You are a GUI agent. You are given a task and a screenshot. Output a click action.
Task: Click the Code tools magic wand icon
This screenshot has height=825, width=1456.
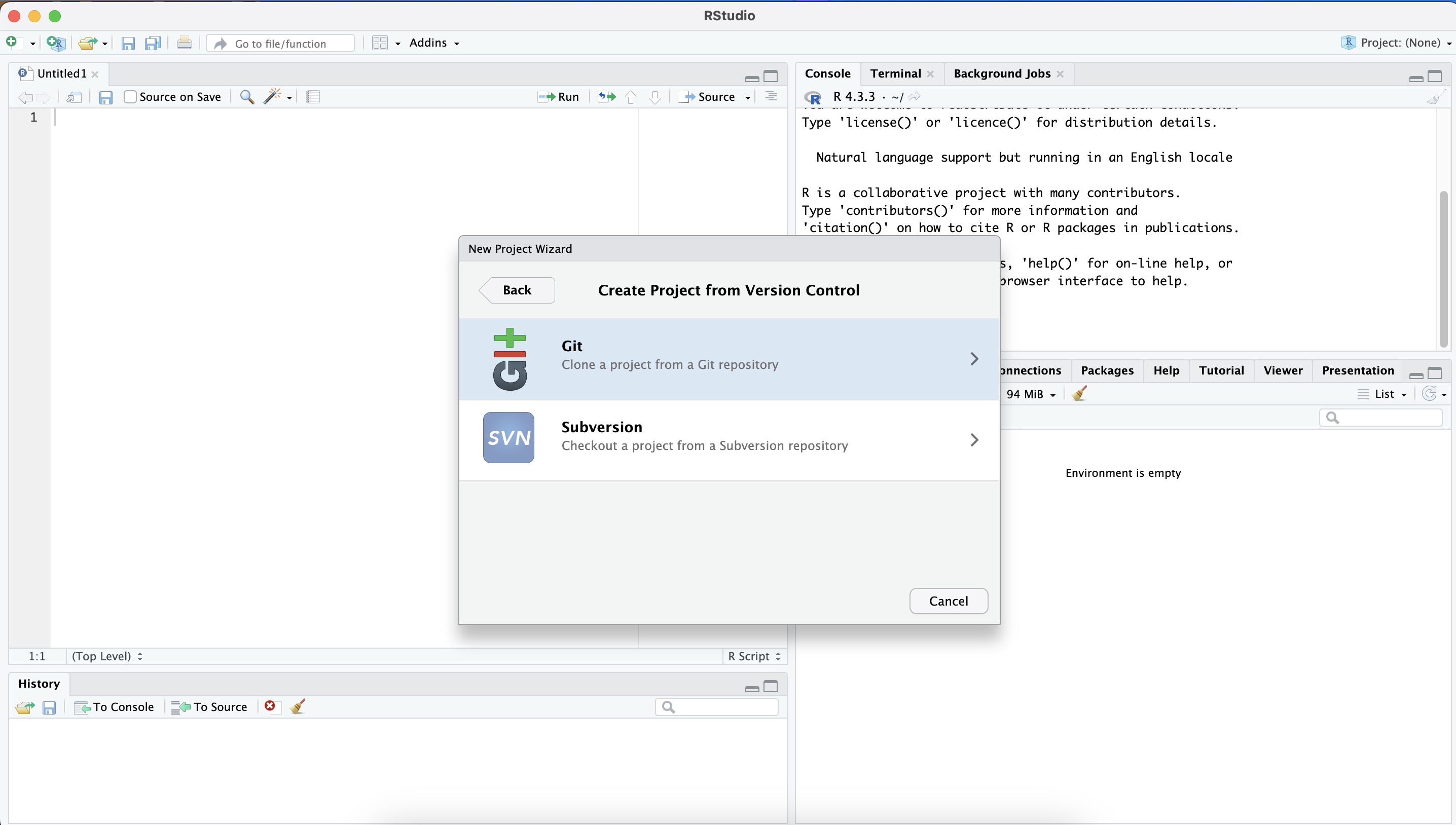click(x=273, y=97)
